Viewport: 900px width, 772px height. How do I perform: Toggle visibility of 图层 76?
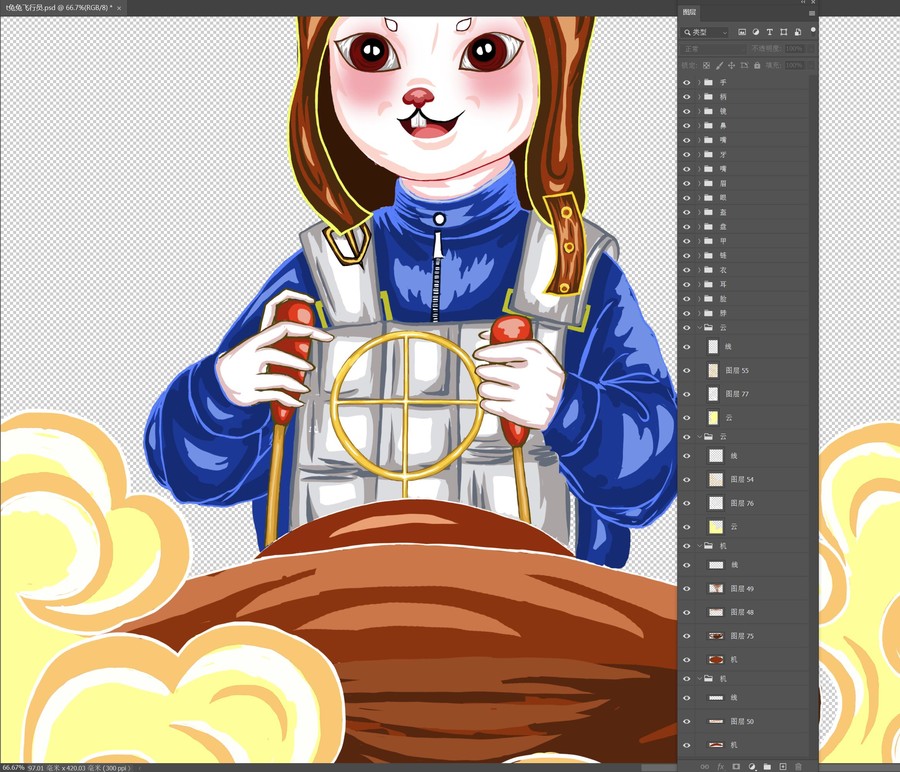click(687, 503)
